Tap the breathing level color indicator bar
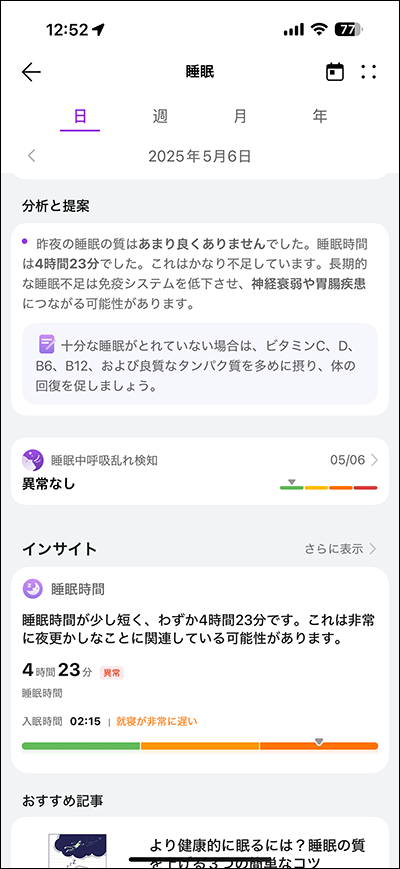The height and width of the screenshot is (869, 400). tap(329, 488)
